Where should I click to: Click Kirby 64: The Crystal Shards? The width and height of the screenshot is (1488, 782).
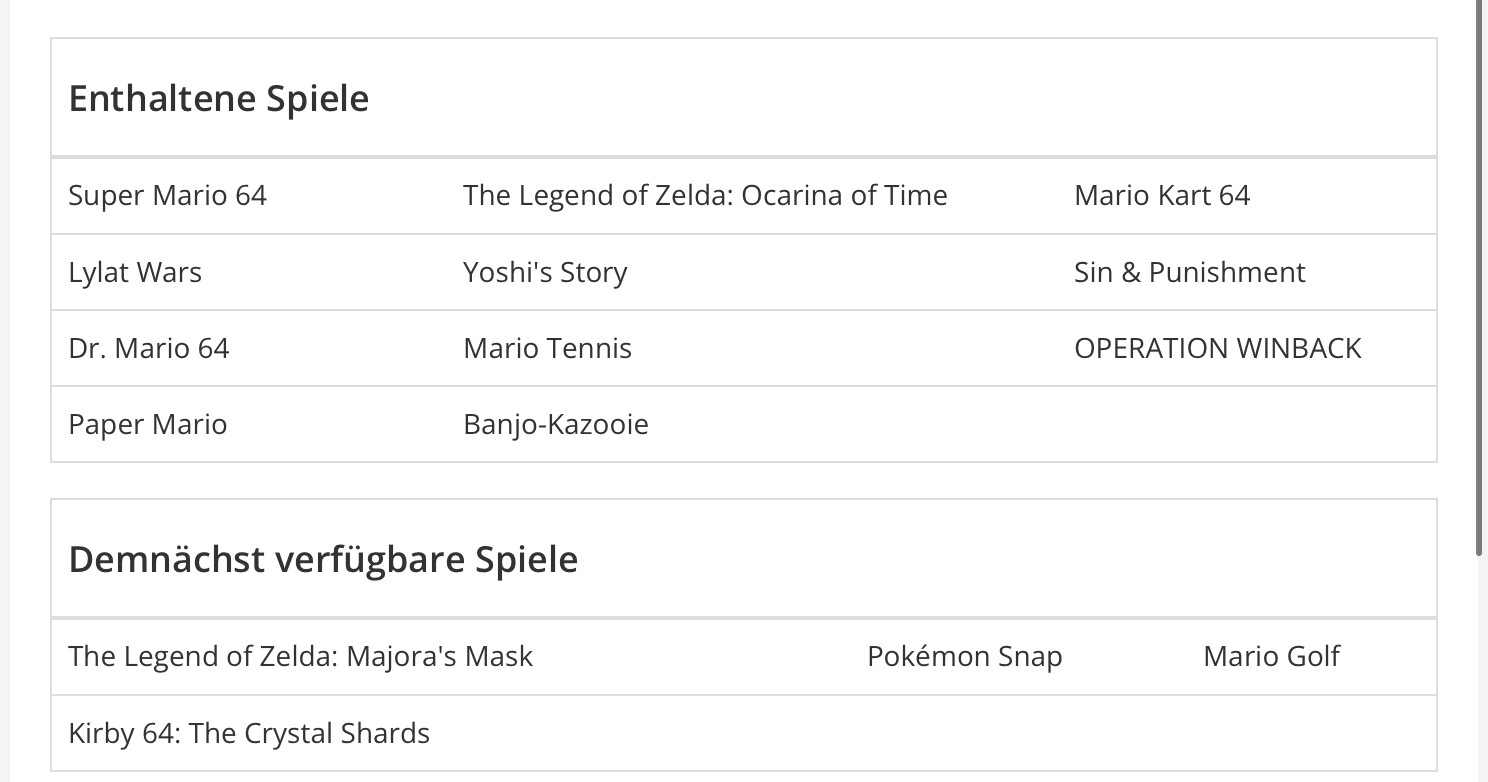[x=249, y=733]
